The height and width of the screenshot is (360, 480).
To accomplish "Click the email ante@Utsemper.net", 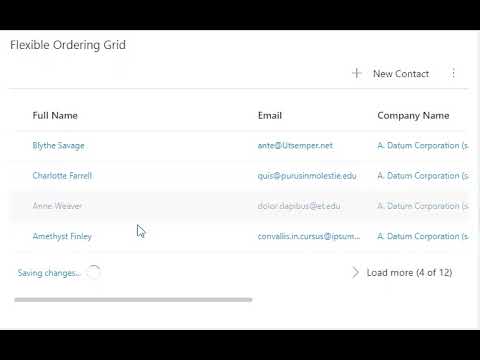I will click(295, 146).
